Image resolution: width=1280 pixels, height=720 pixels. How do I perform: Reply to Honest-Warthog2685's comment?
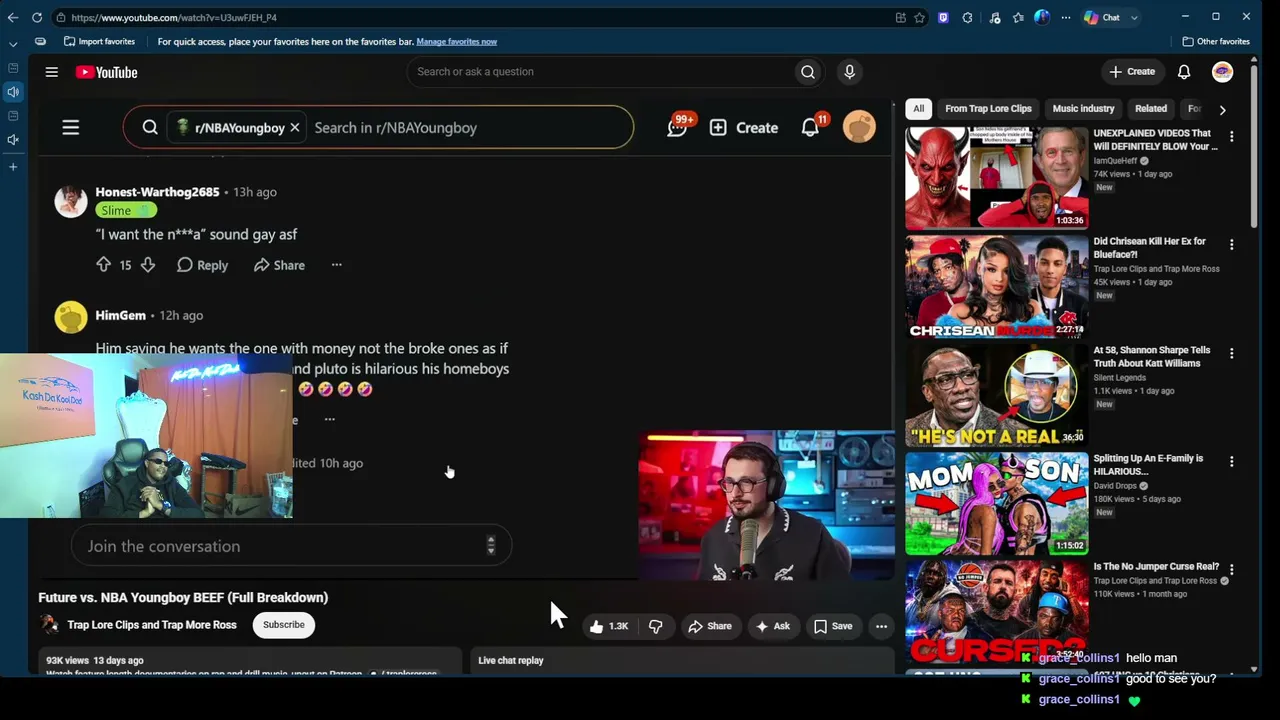[202, 265]
